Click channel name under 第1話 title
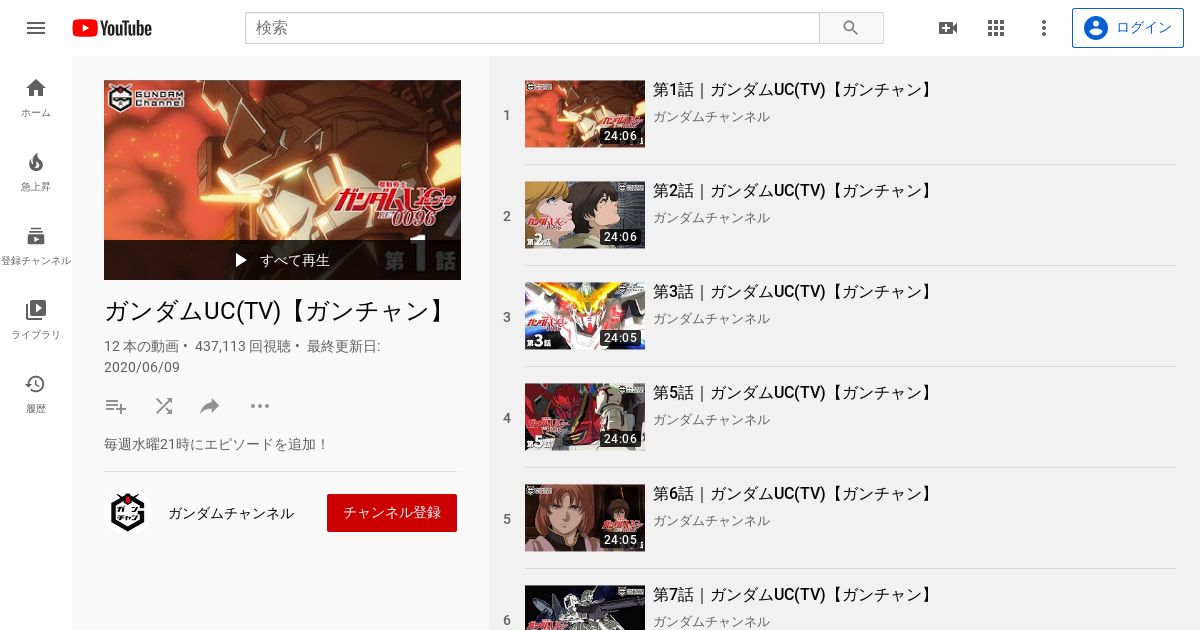Image resolution: width=1200 pixels, height=630 pixels. coord(711,117)
